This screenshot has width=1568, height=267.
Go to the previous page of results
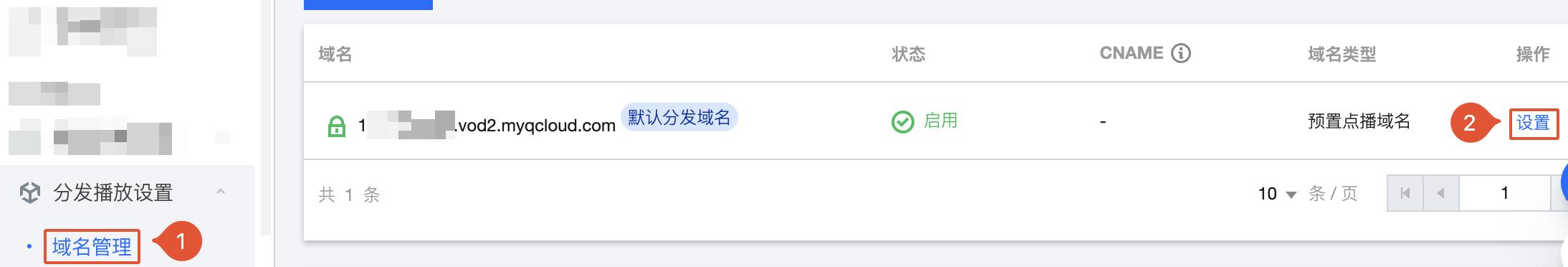(x=1440, y=193)
